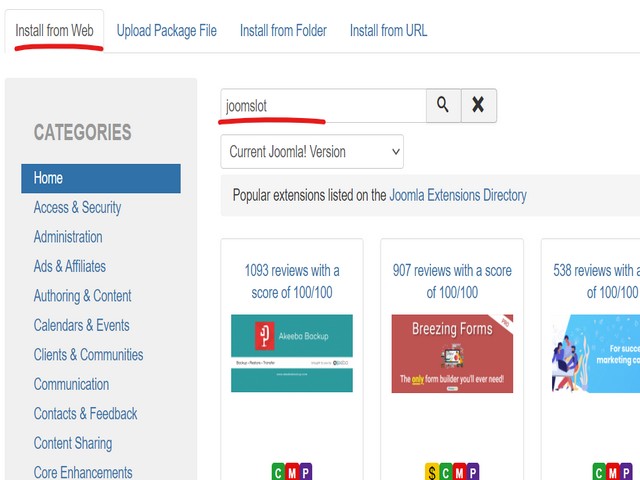This screenshot has height=480, width=640.
Task: Open the Administration category
Action: click(68, 237)
